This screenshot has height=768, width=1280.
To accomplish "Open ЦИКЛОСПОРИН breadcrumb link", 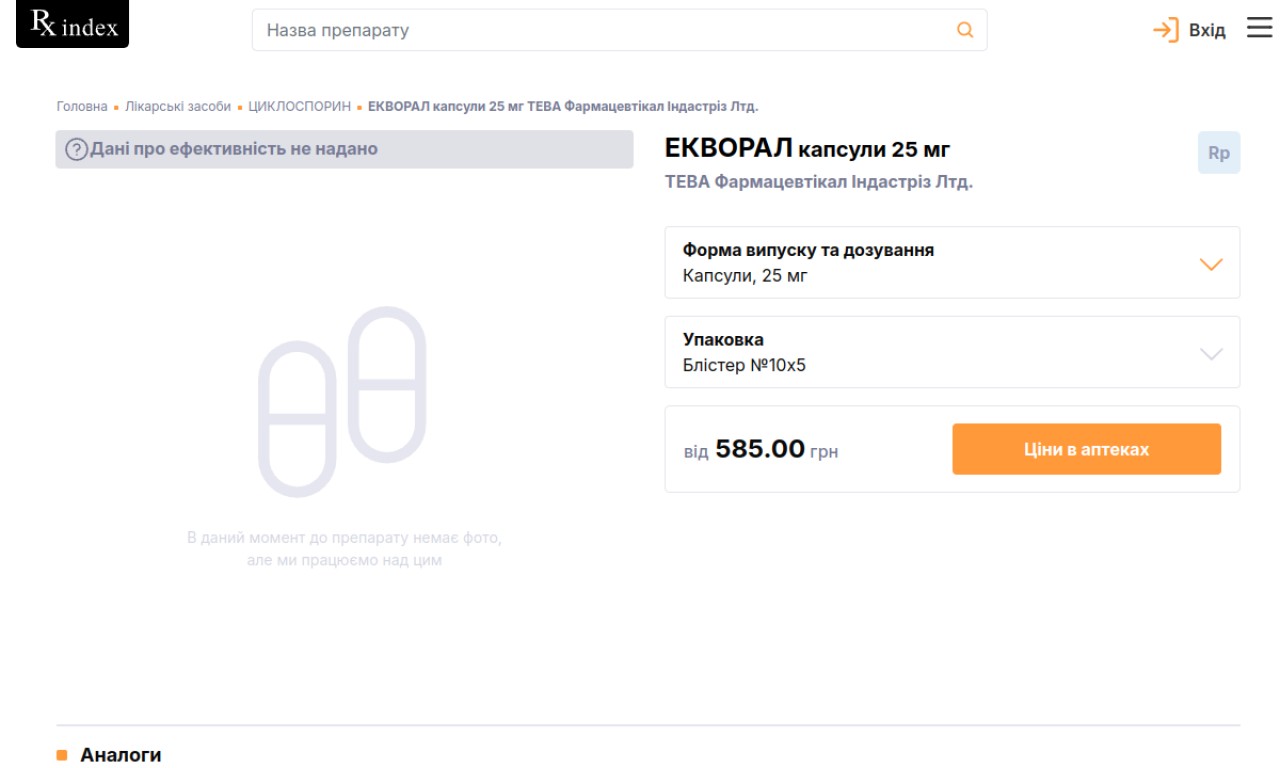I will tap(300, 107).
